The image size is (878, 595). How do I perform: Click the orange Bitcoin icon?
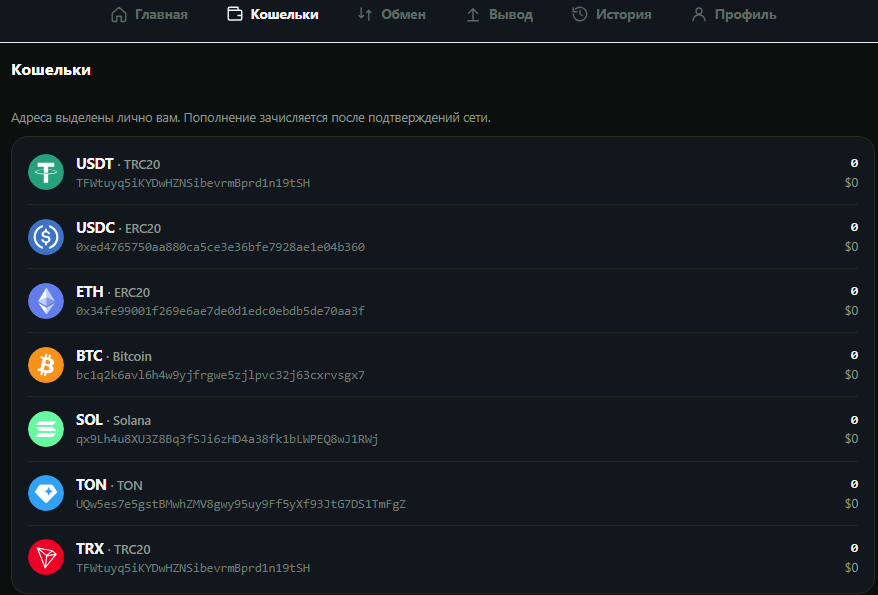pyautogui.click(x=46, y=365)
